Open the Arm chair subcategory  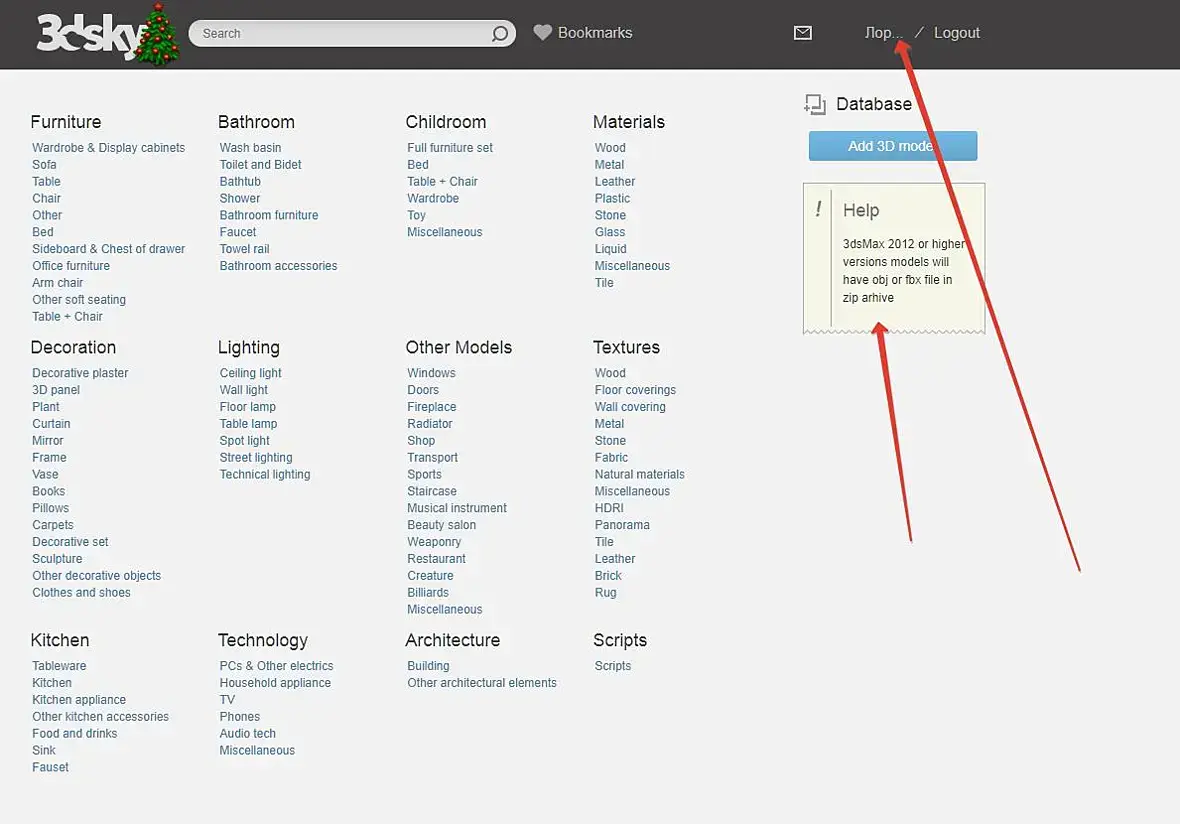pos(58,283)
